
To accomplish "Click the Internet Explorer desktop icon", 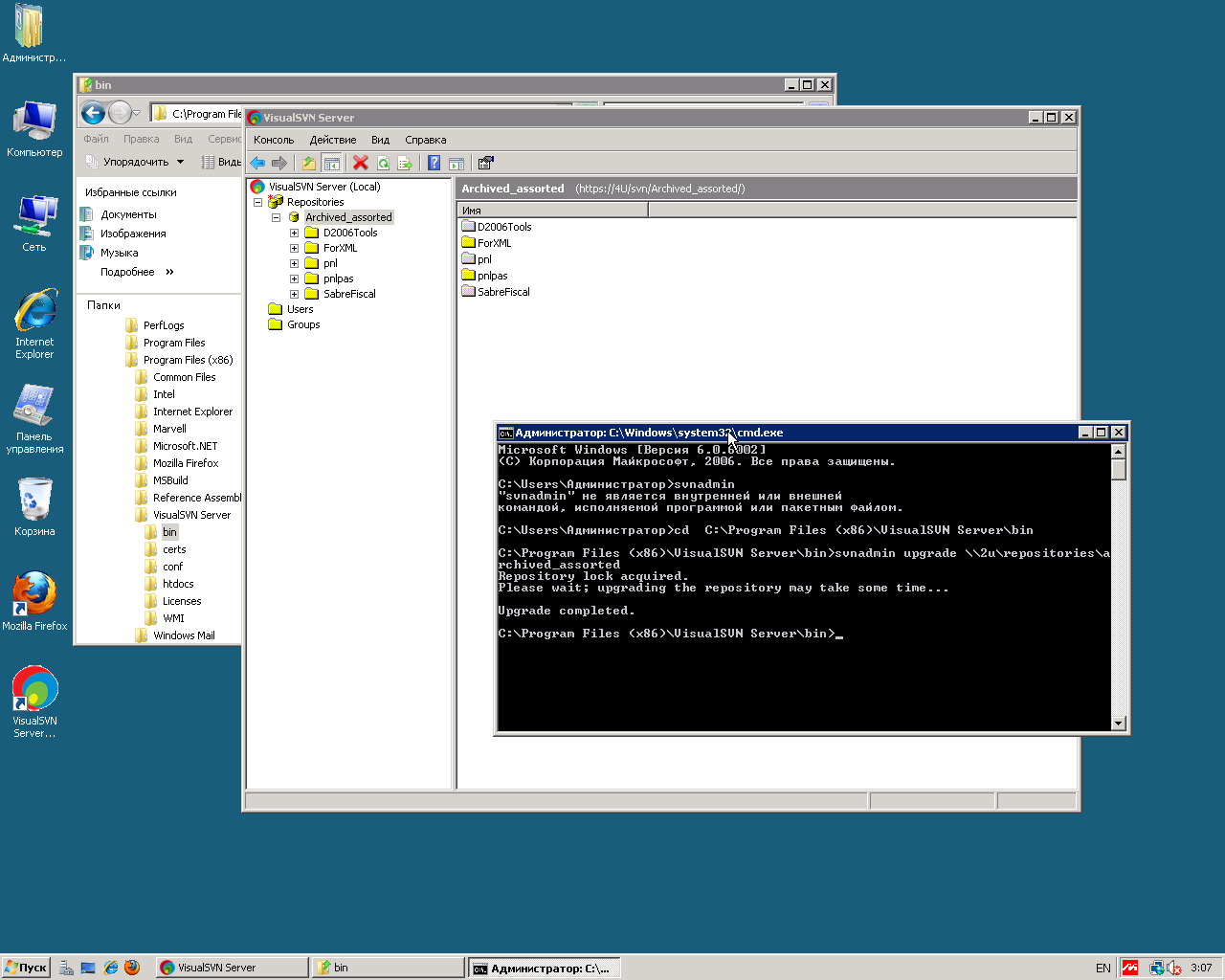I will click(34, 323).
